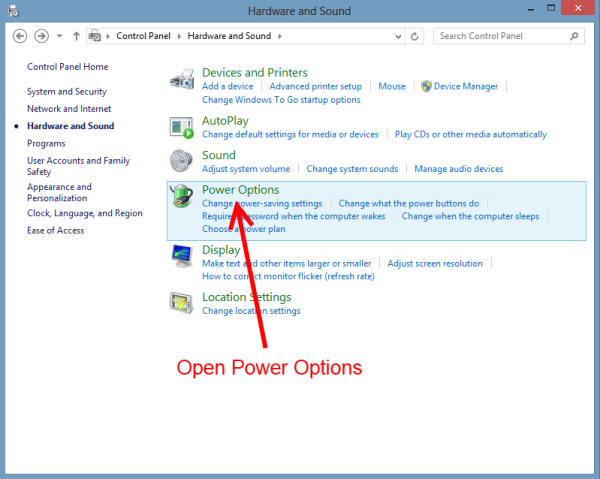Image resolution: width=600 pixels, height=479 pixels.
Task: Maximize the Hardware and Sound window
Action: [551, 8]
